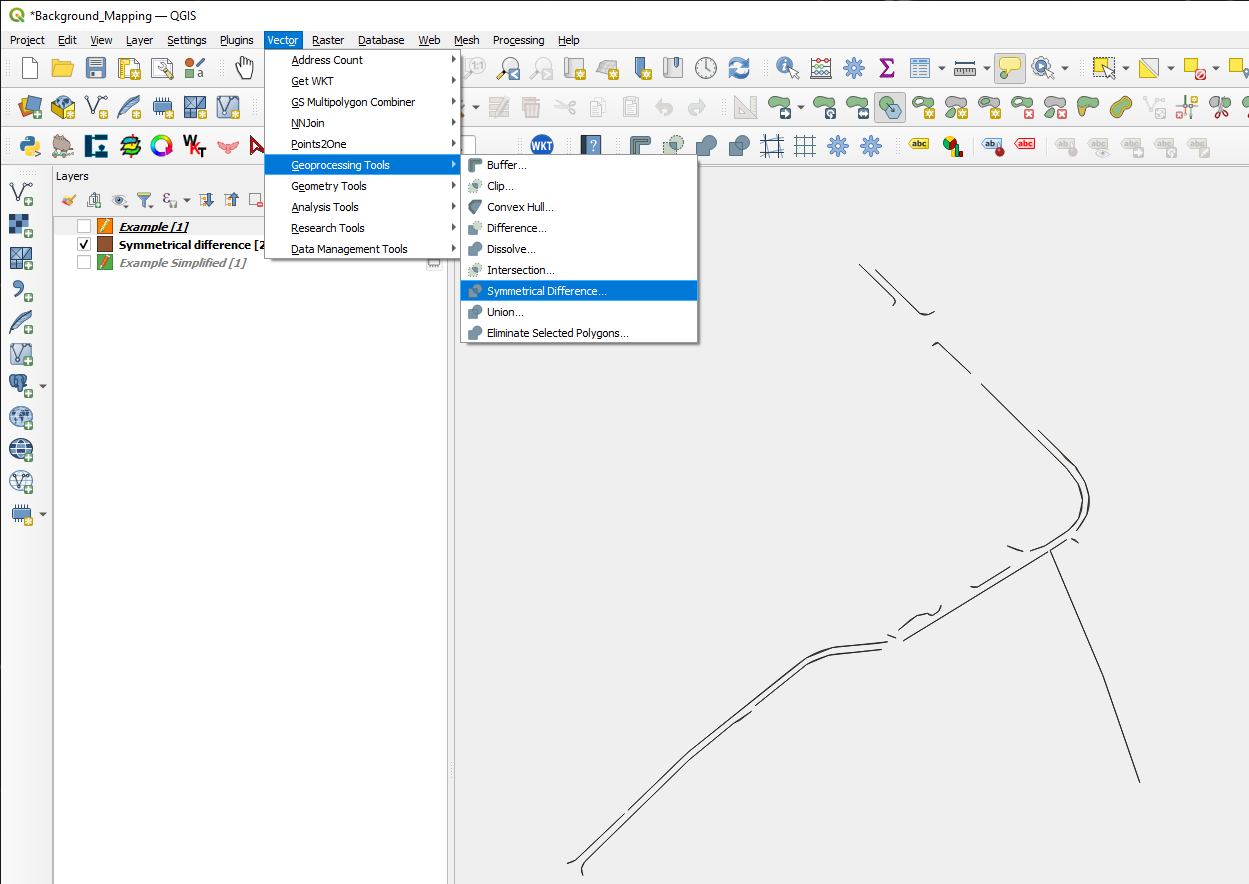
Task: Select the Symmetrical difference layer color swatch
Action: point(105,244)
